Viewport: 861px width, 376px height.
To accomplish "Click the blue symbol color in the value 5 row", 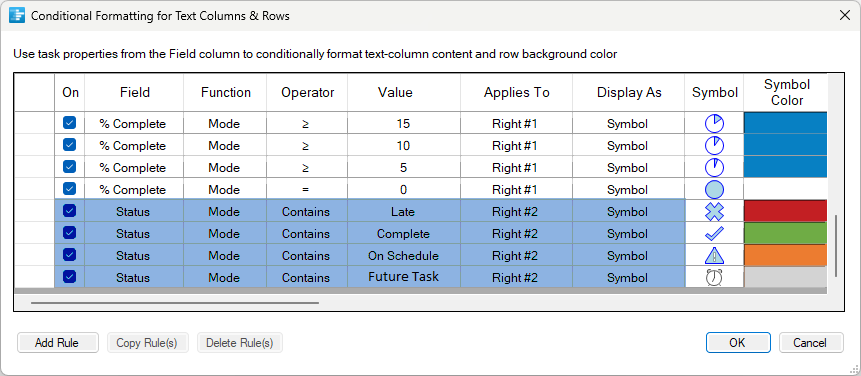I will click(x=785, y=167).
